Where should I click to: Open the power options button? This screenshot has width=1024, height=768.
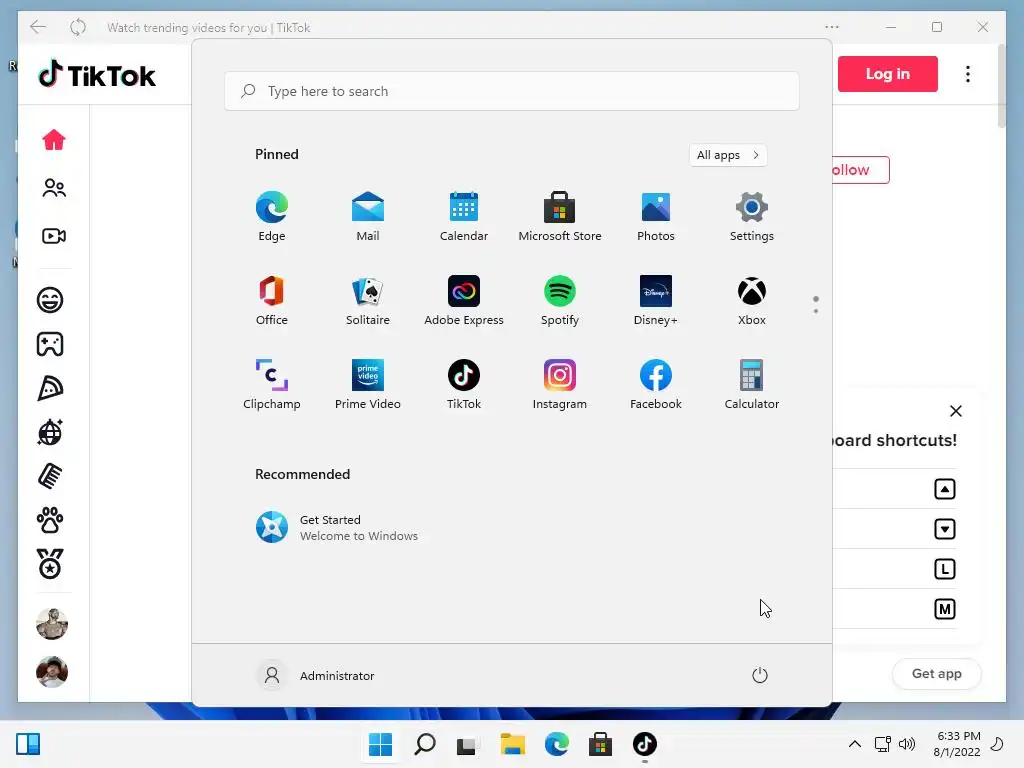pyautogui.click(x=760, y=675)
